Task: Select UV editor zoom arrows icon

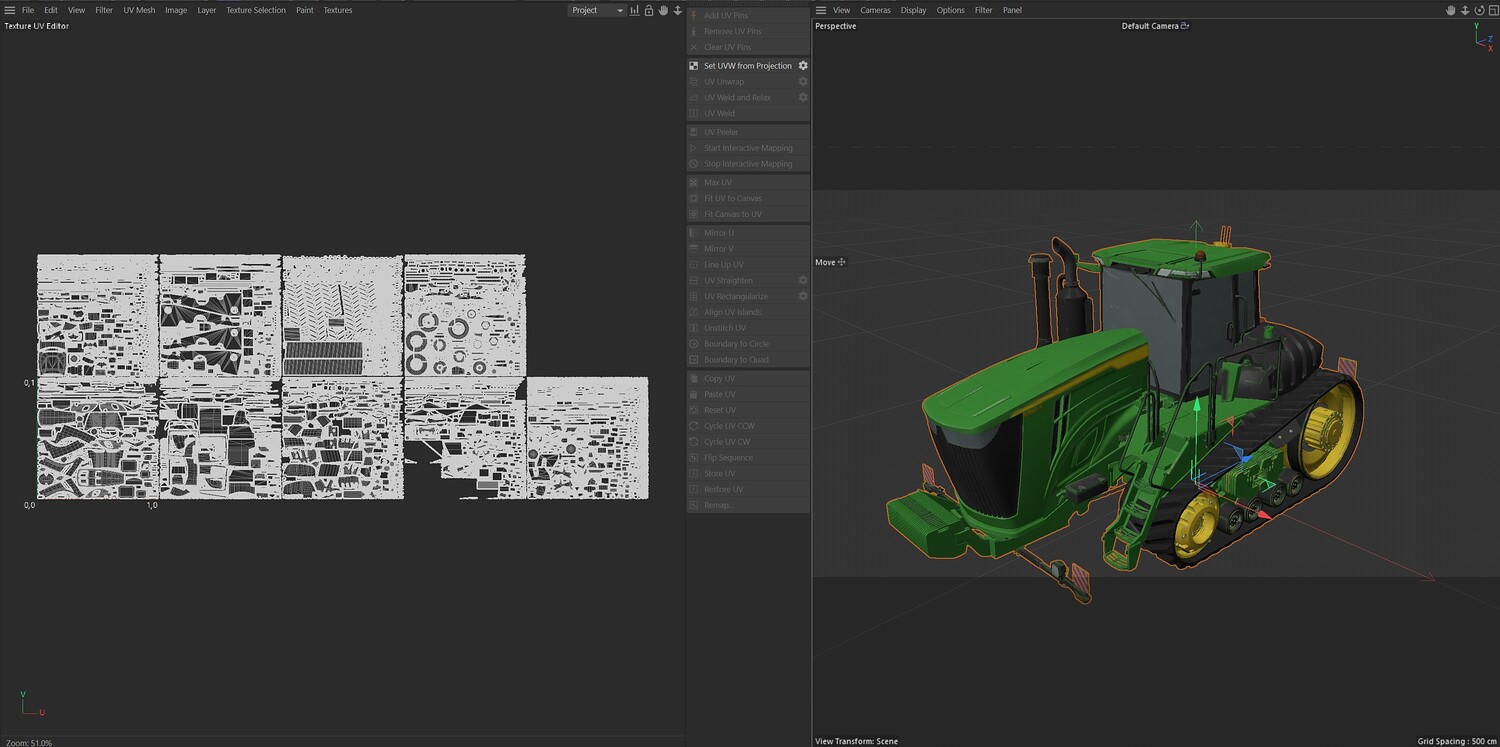Action: coord(677,10)
